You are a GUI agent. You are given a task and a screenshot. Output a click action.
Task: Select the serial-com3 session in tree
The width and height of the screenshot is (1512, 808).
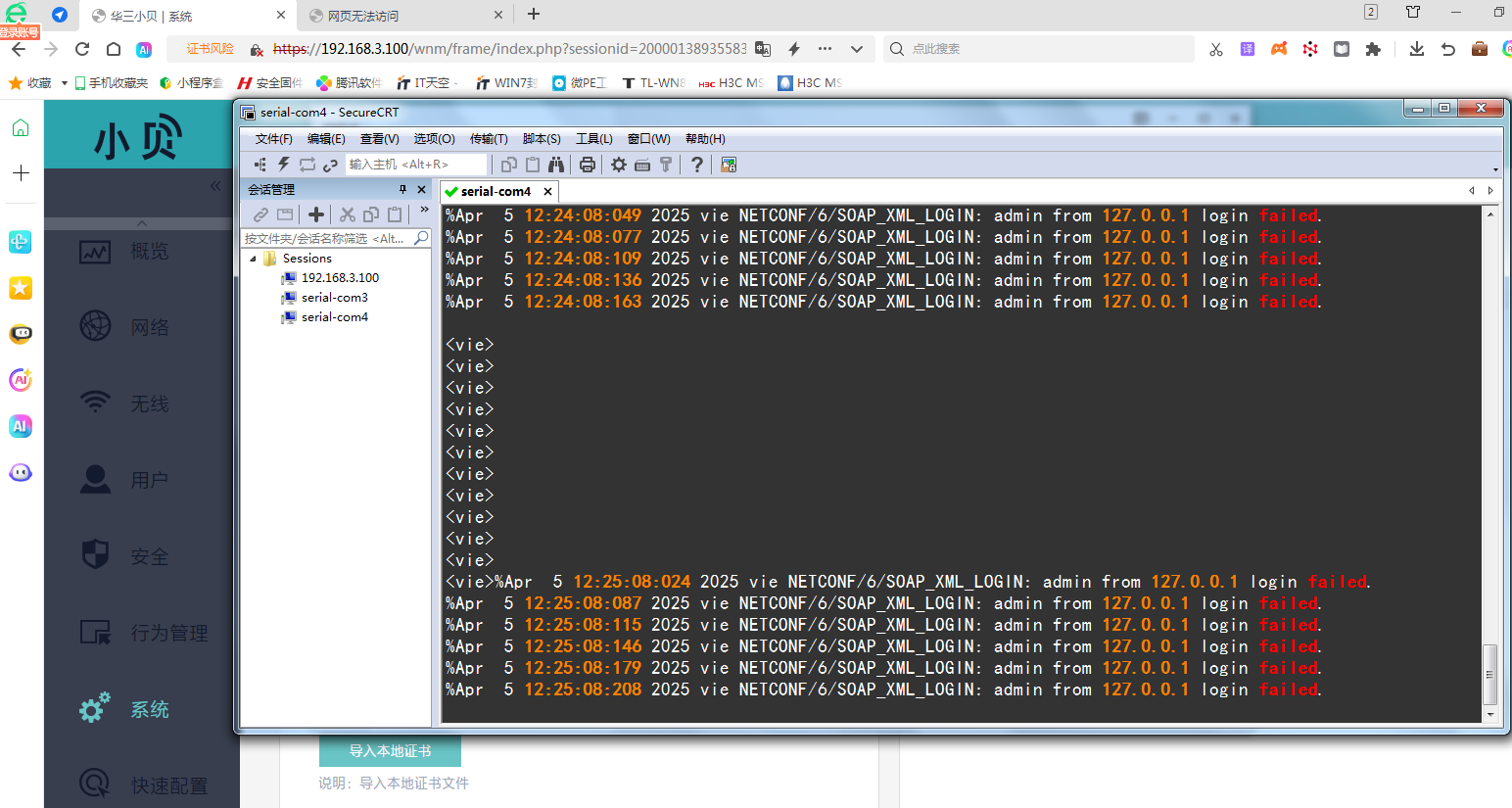tap(334, 298)
